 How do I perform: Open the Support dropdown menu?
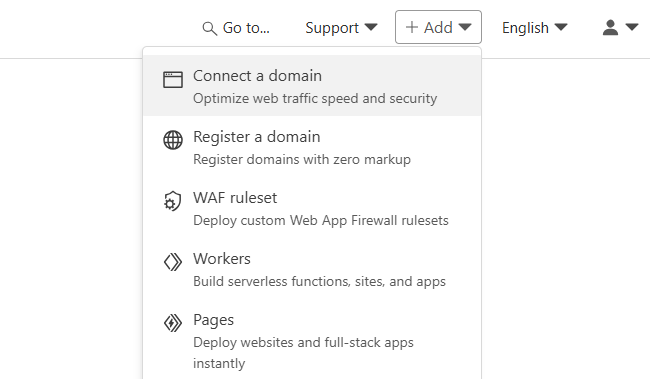pos(341,28)
